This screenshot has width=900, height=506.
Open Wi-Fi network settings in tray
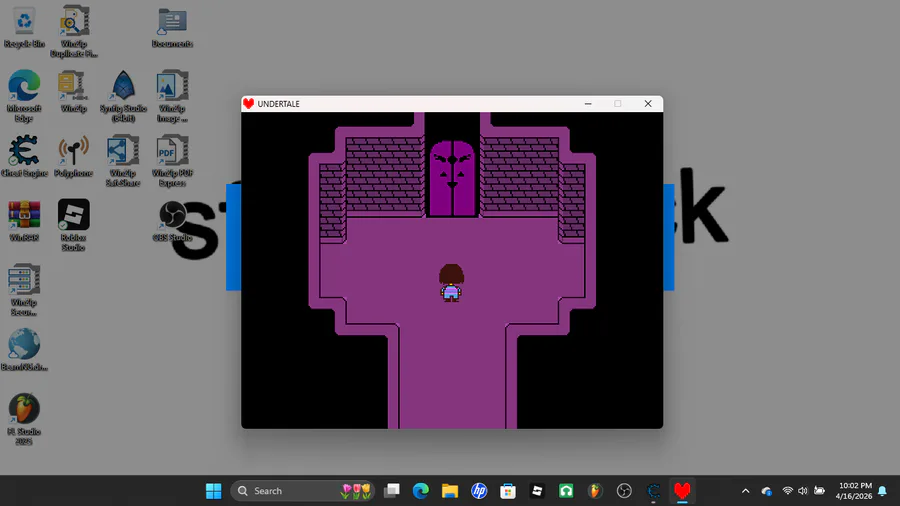tap(788, 491)
